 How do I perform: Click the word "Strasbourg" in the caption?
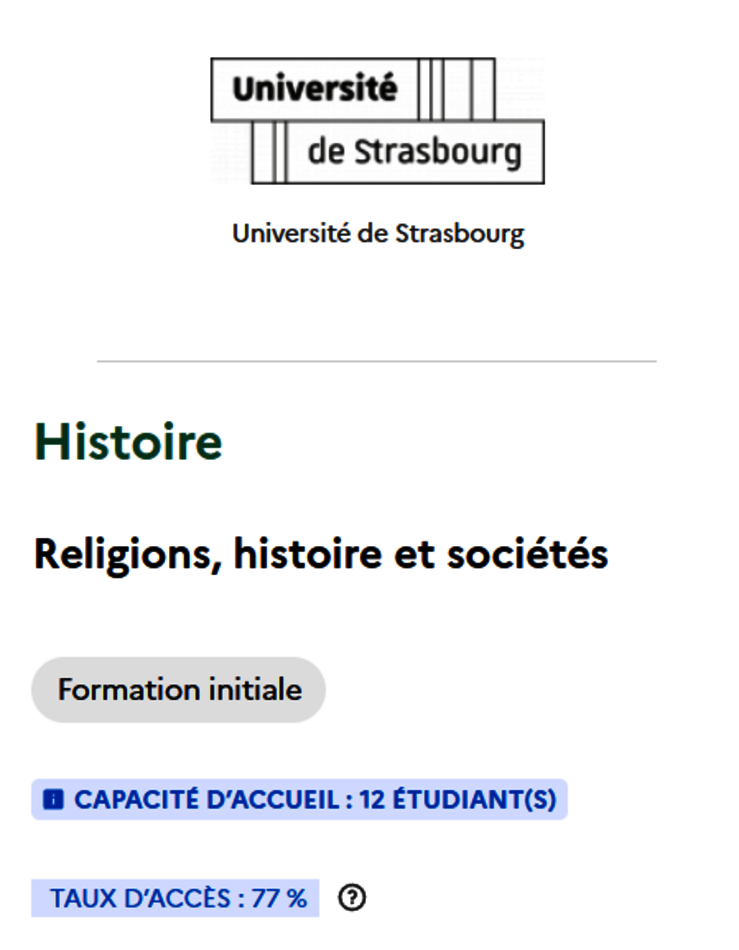[x=459, y=234]
